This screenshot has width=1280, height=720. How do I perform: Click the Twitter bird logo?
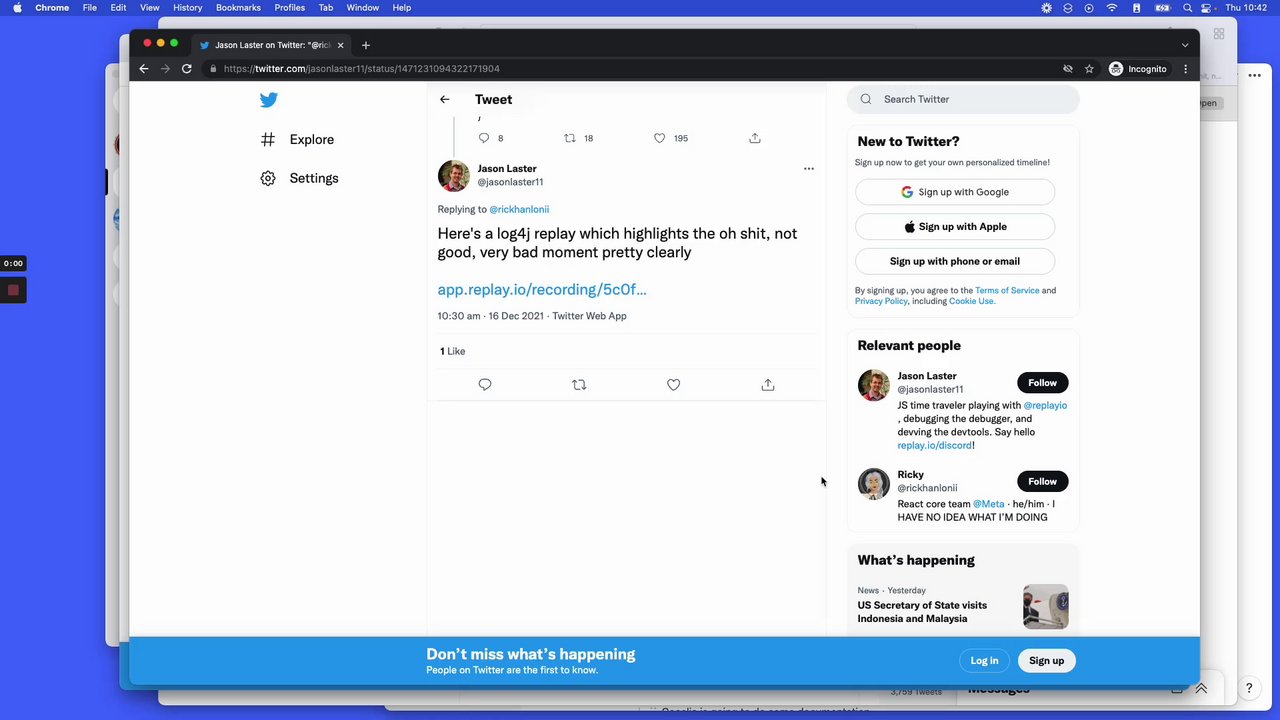[268, 100]
